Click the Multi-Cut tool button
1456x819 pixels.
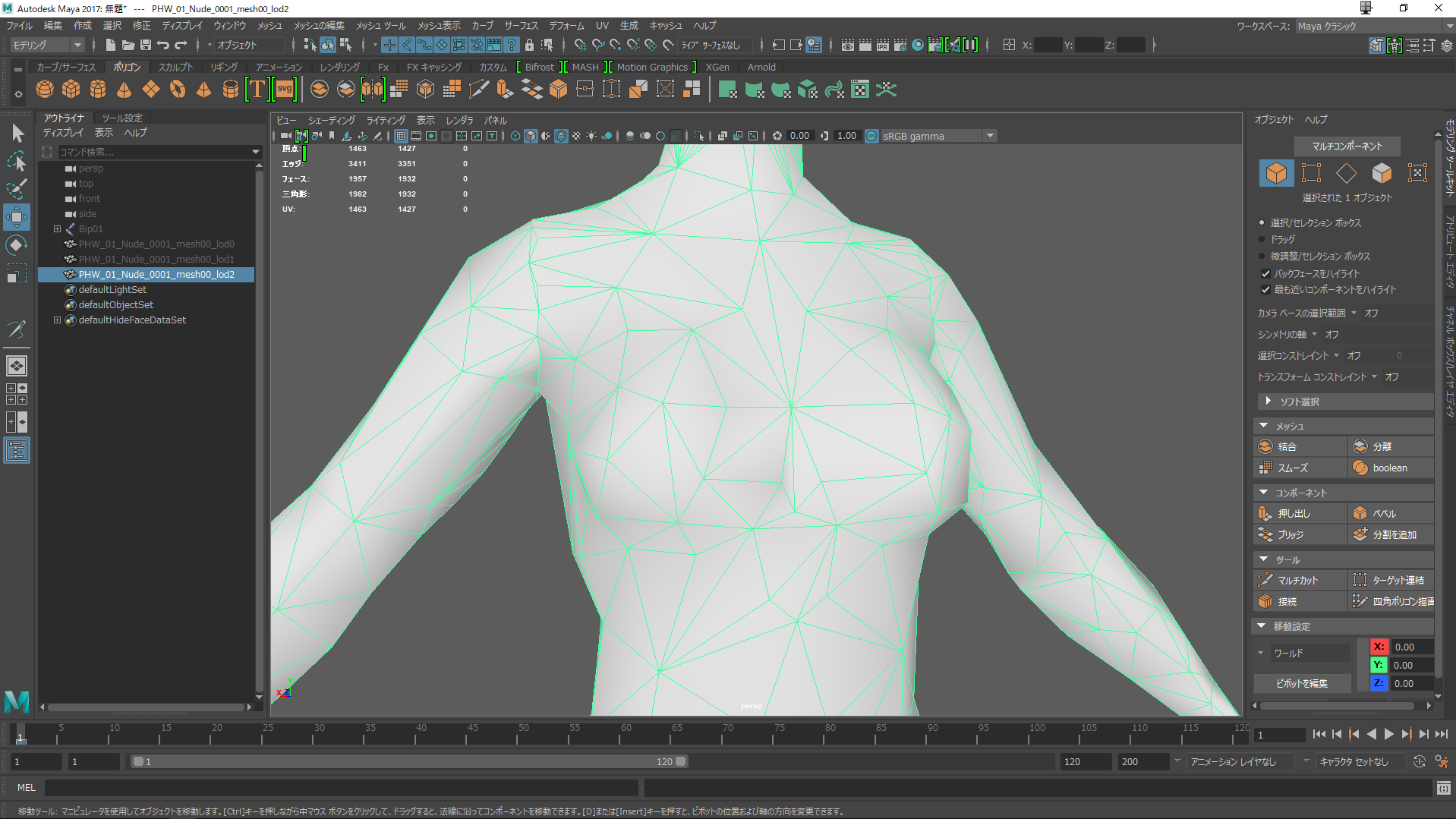tap(1299, 580)
